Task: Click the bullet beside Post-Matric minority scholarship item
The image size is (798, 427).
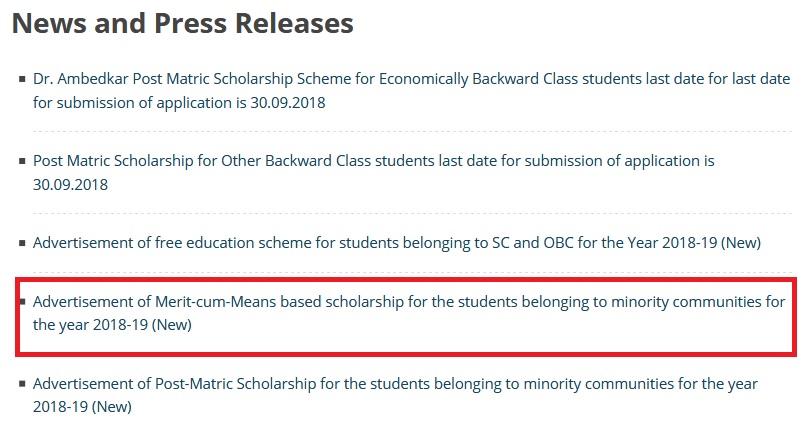Action: pos(22,385)
